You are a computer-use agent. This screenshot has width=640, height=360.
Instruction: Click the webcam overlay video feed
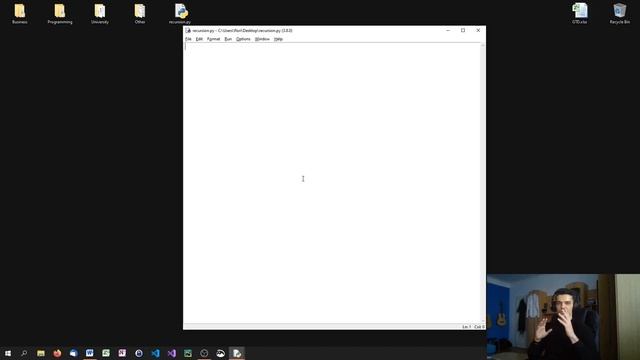coord(563,317)
